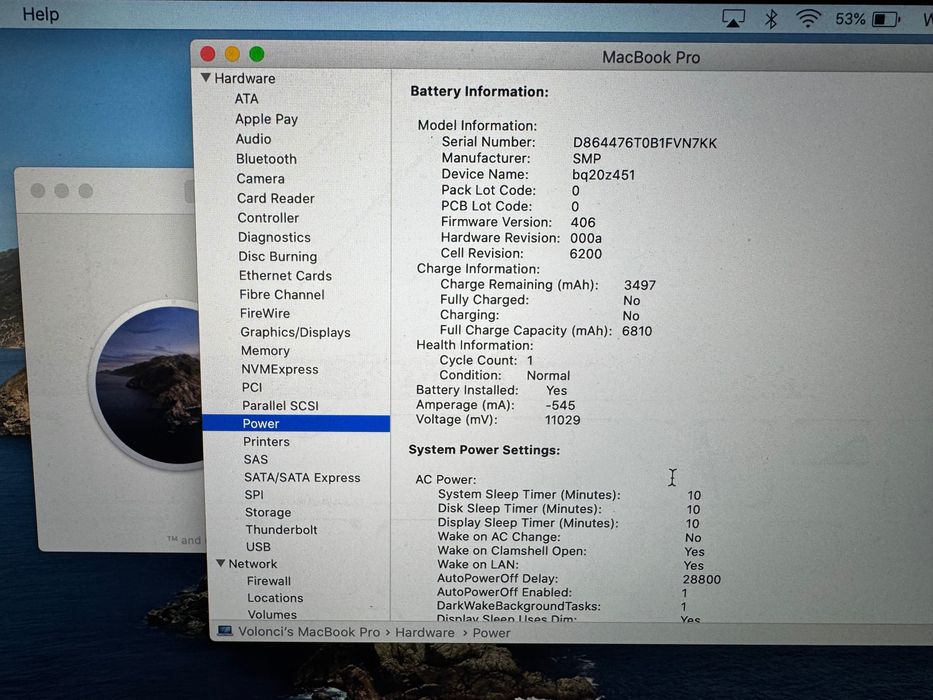Click the computer icon in path bar
This screenshot has height=700, width=933.
click(x=225, y=631)
